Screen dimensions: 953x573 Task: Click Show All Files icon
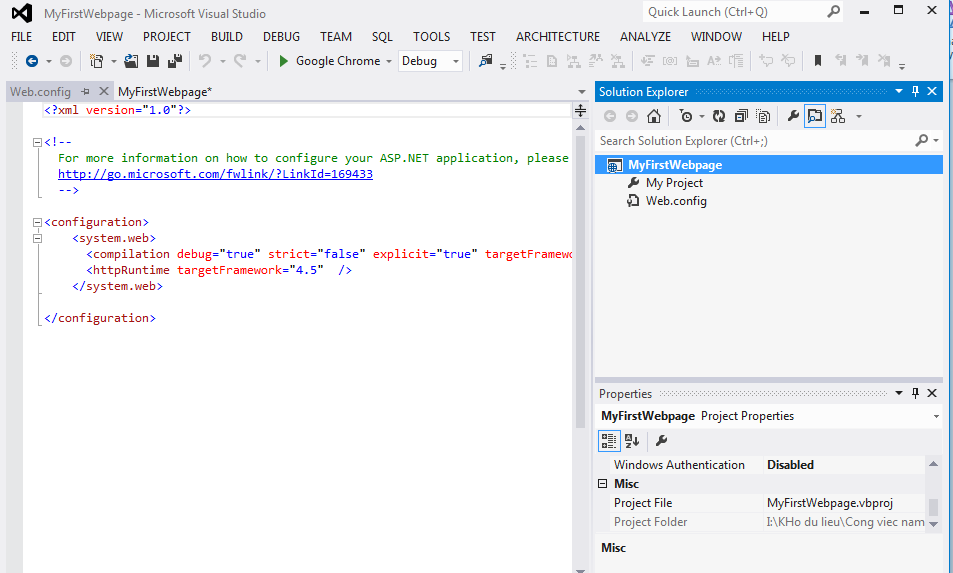(763, 116)
